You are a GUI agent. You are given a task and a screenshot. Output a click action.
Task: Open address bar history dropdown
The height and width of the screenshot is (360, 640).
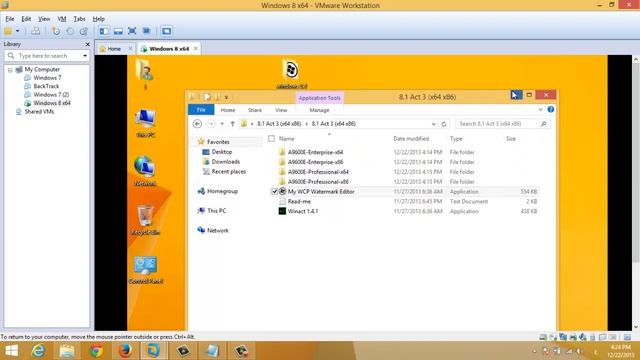coord(433,124)
